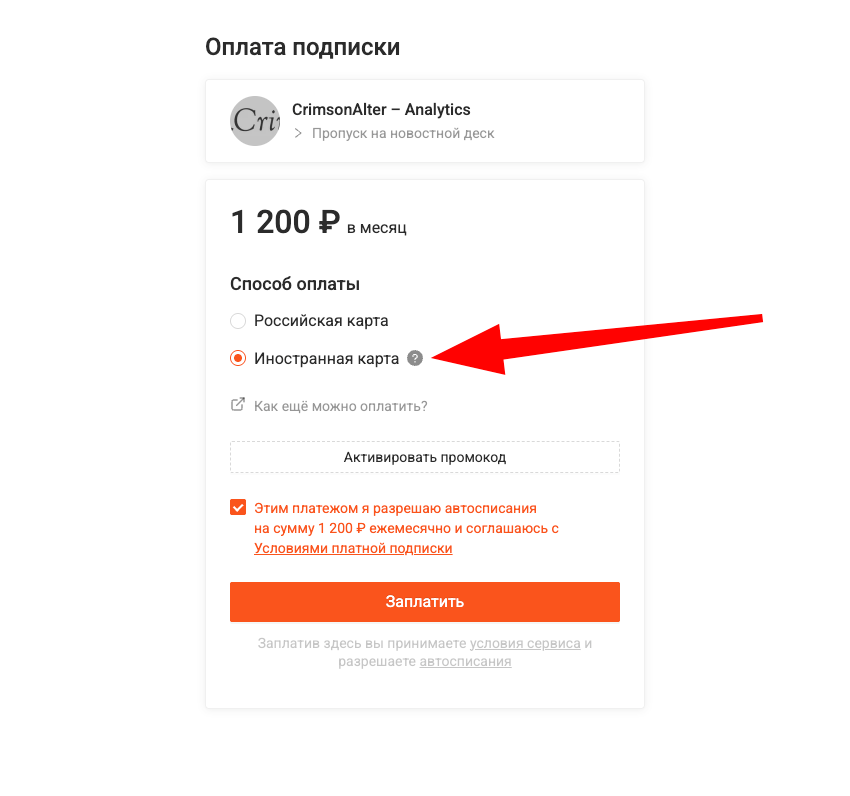Click the Пропуск на новостной деск subtitle

403,133
